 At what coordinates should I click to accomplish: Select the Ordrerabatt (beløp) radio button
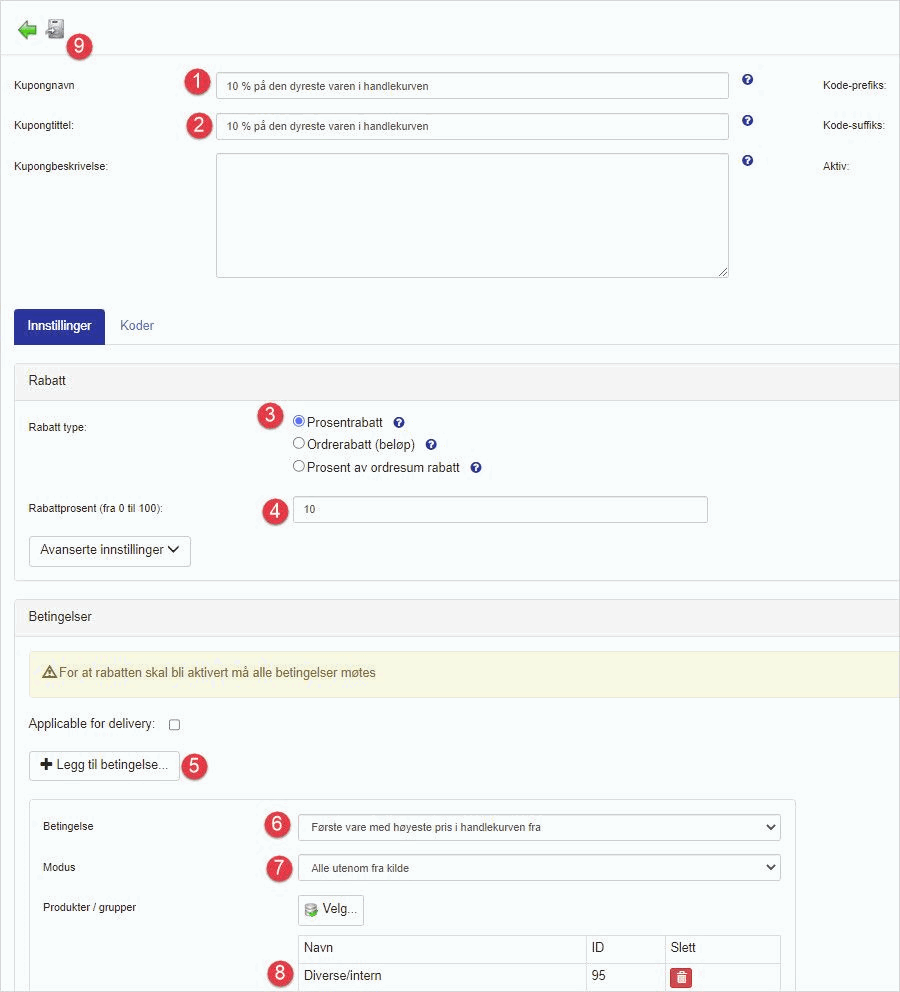pos(299,444)
